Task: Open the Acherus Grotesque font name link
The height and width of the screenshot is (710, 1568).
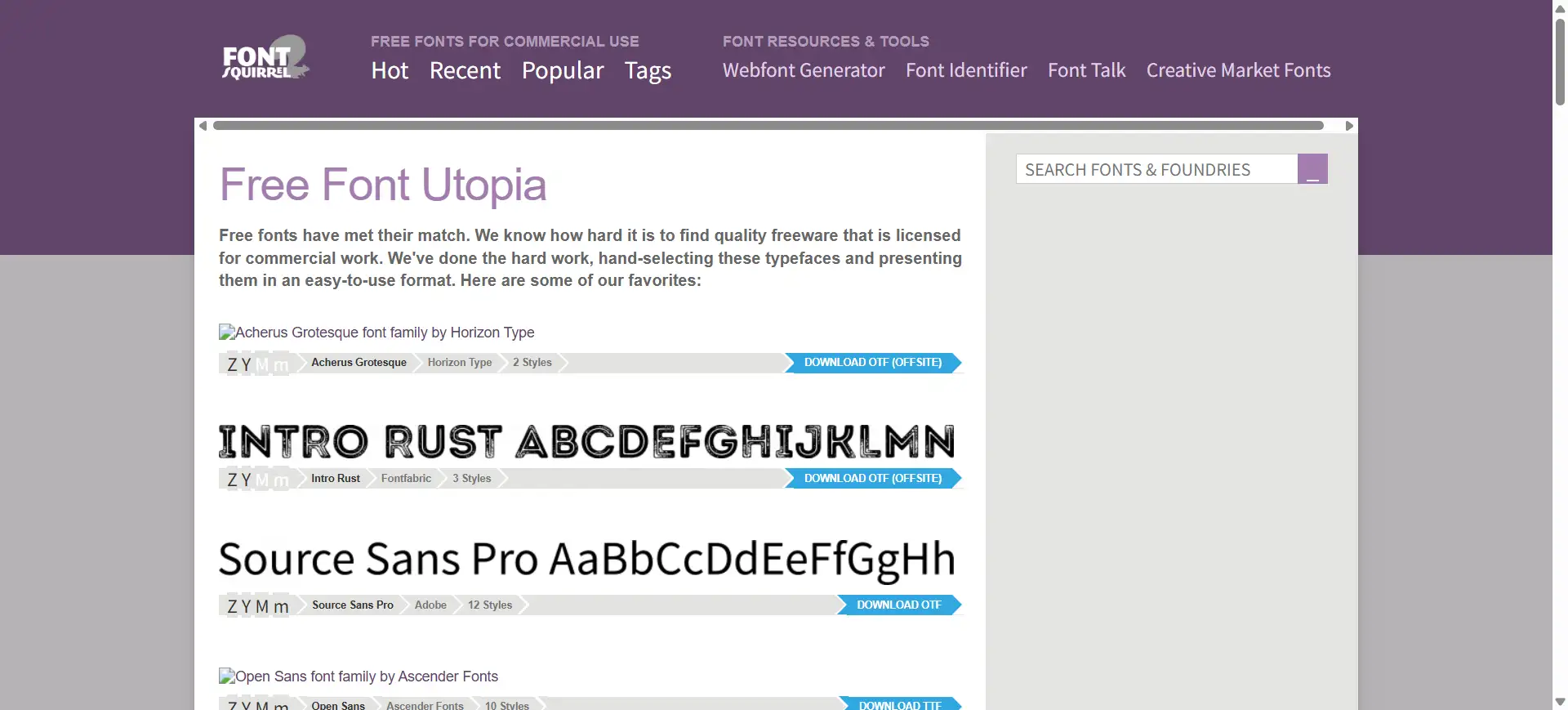Action: 359,362
